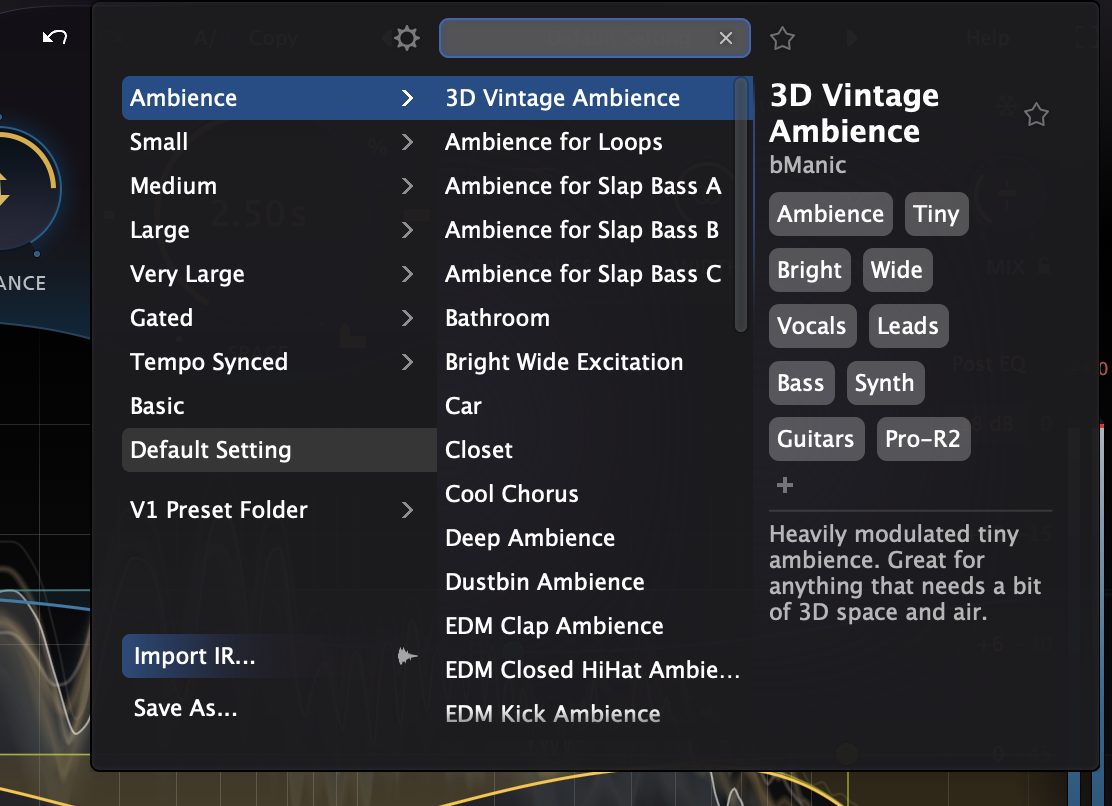Toggle the Bright tag
1112x806 pixels.
pyautogui.click(x=809, y=270)
